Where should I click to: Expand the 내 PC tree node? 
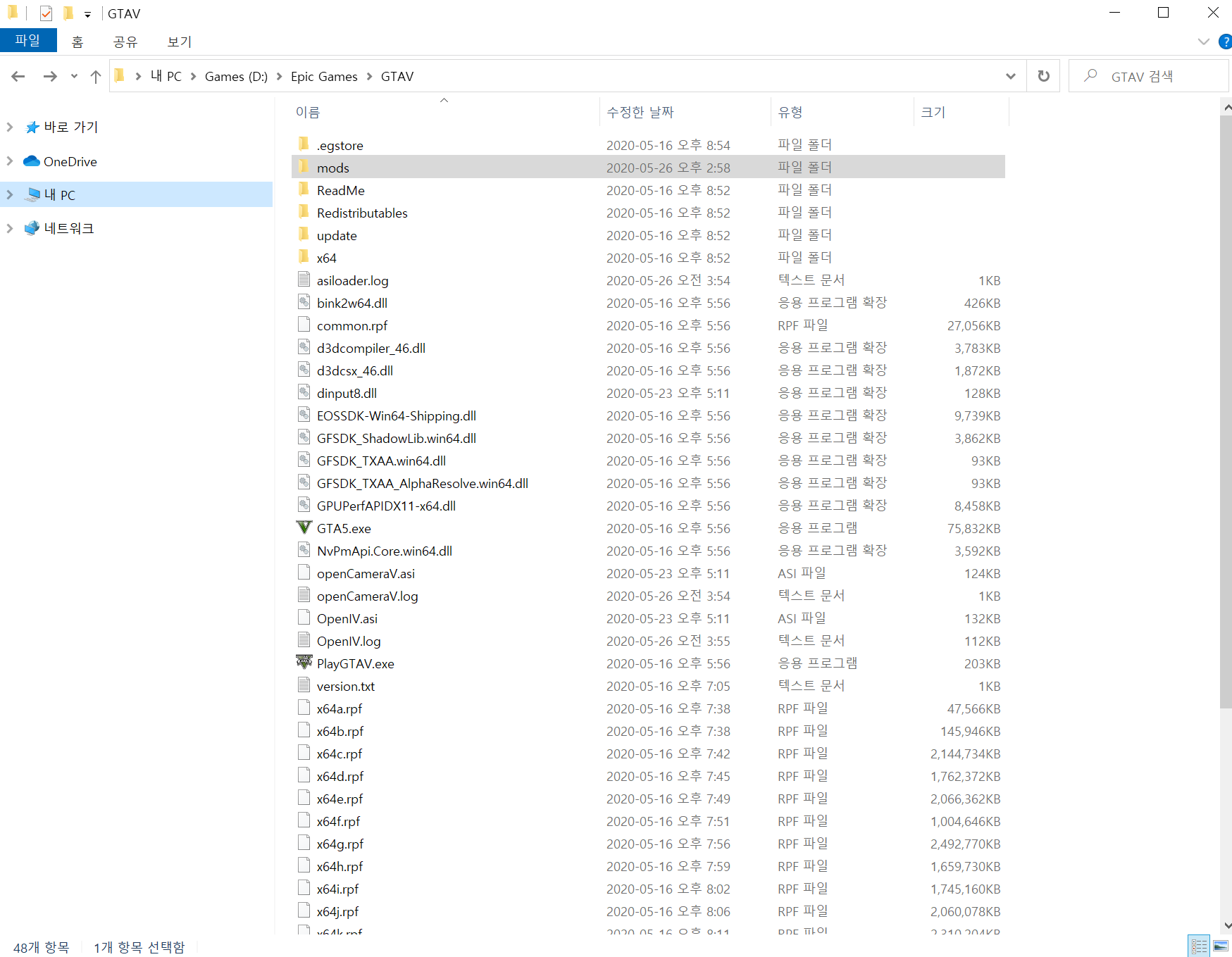pos(10,194)
